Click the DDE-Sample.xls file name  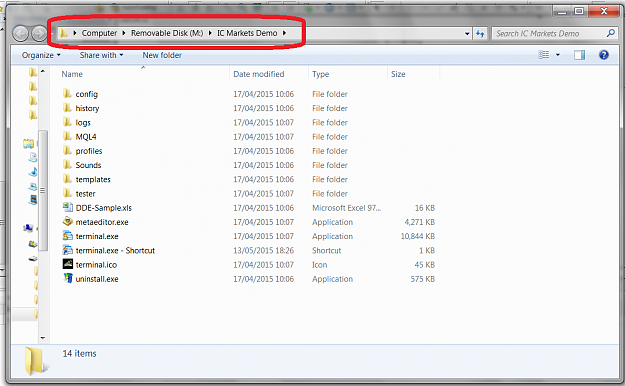[103, 208]
